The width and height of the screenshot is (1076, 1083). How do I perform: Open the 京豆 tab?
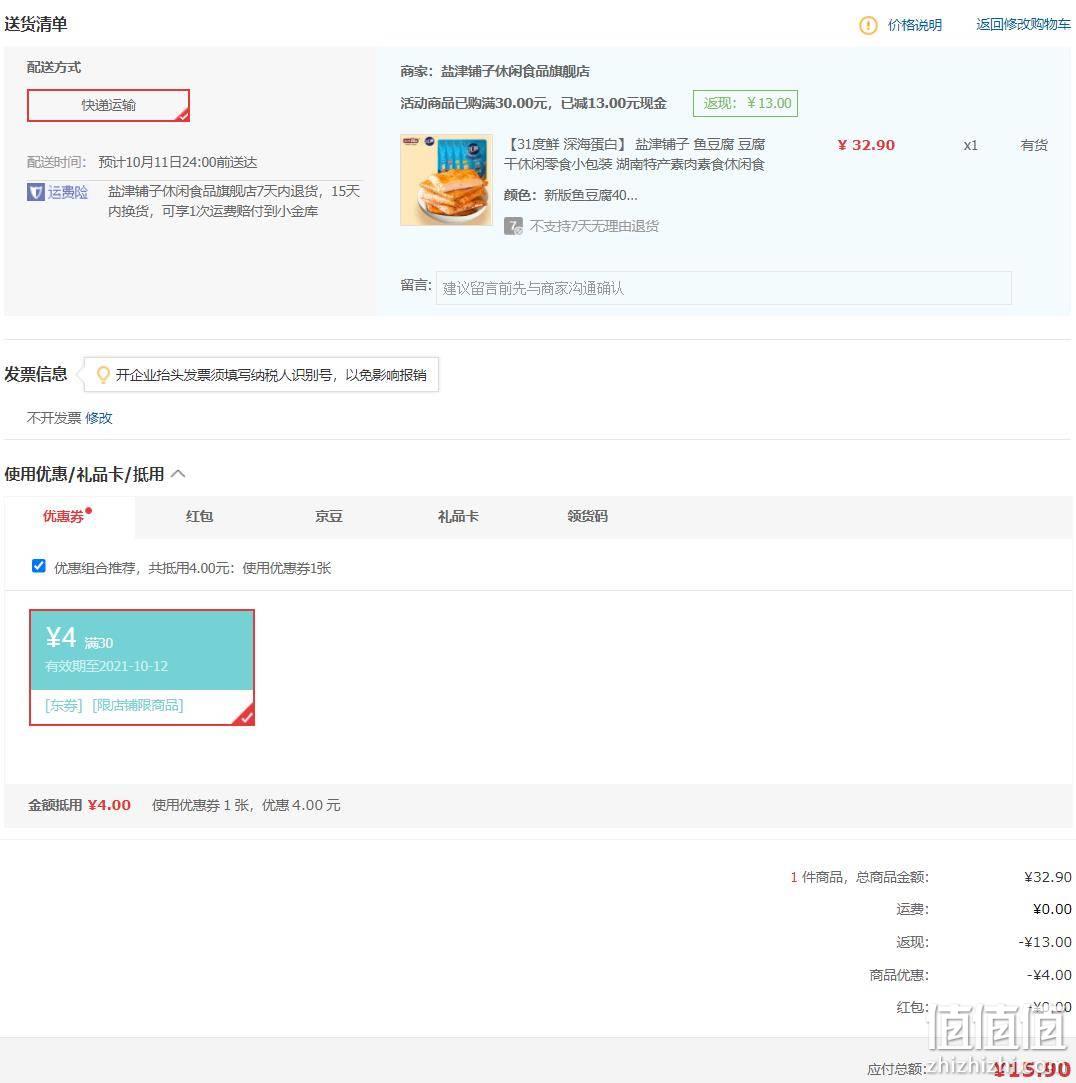tap(329, 516)
